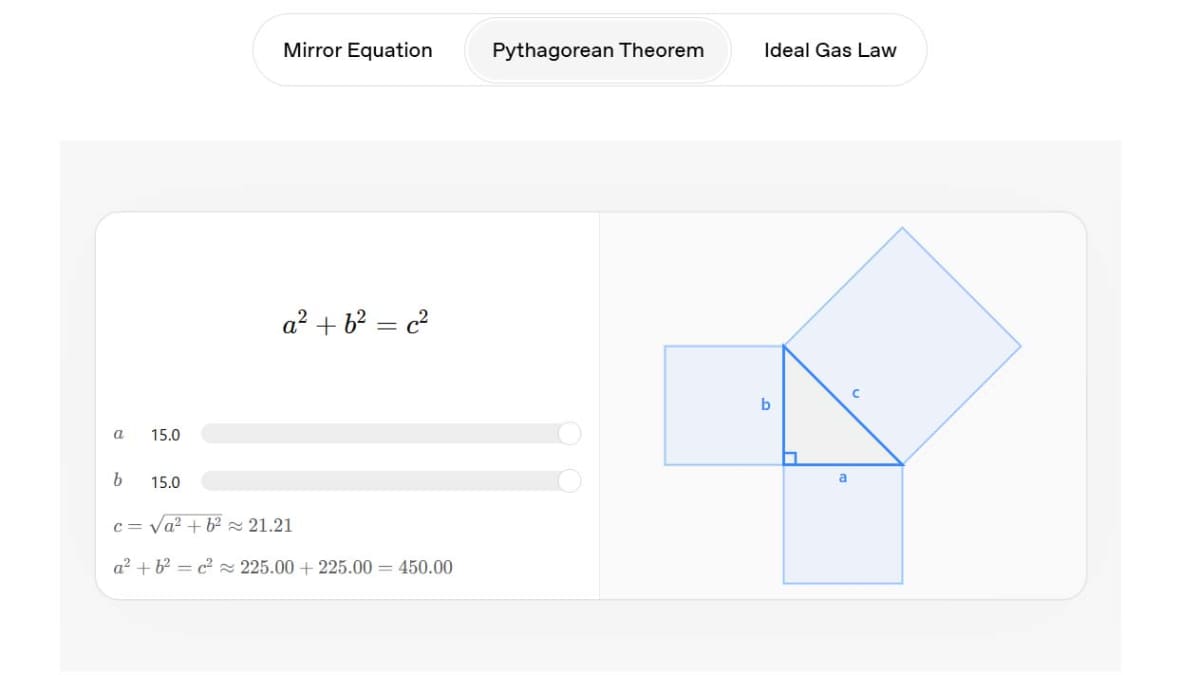This screenshot has width=1200, height=675.
Task: Click the blue b label in the diagram
Action: [766, 405]
